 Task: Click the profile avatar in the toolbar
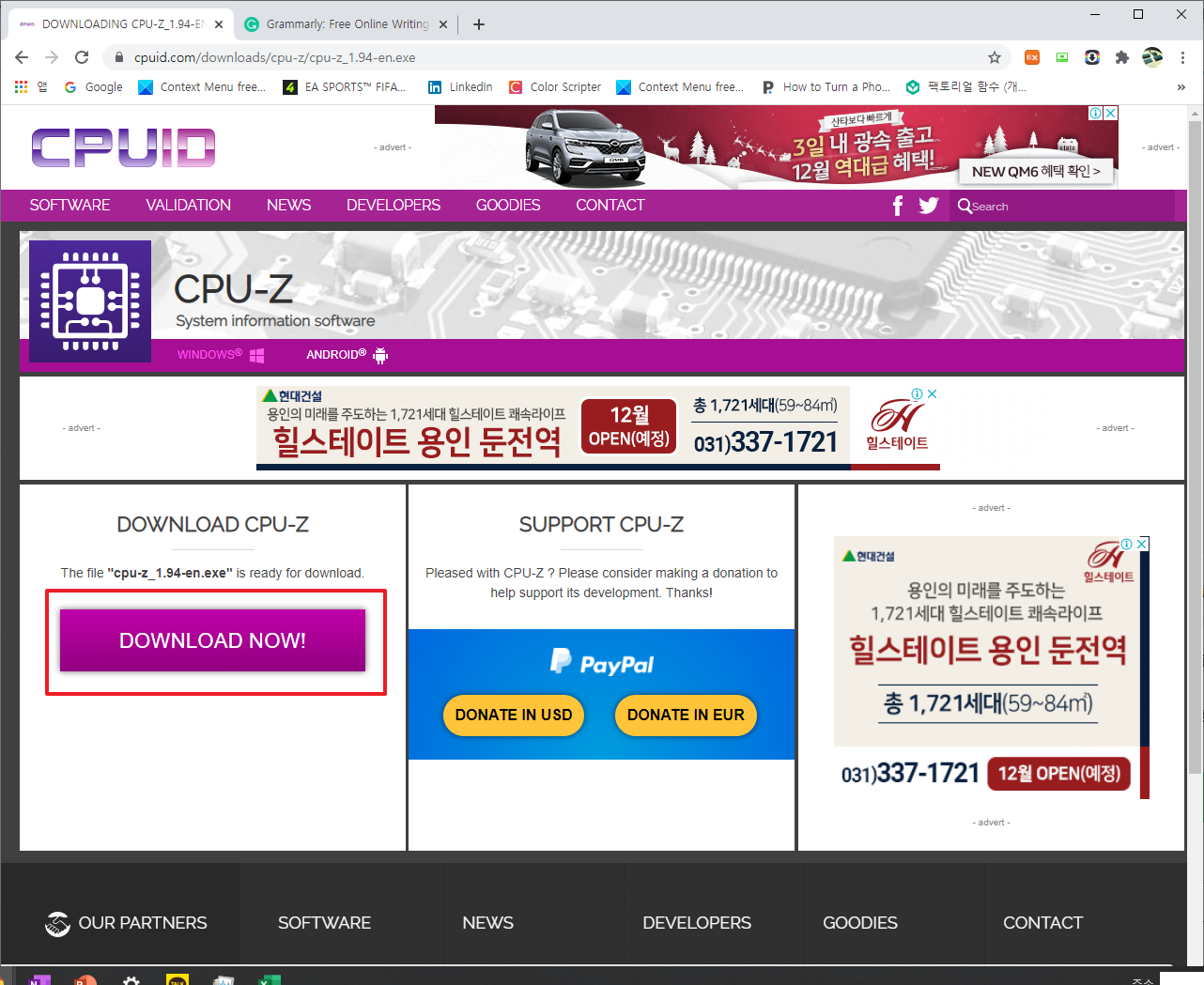(x=1152, y=57)
